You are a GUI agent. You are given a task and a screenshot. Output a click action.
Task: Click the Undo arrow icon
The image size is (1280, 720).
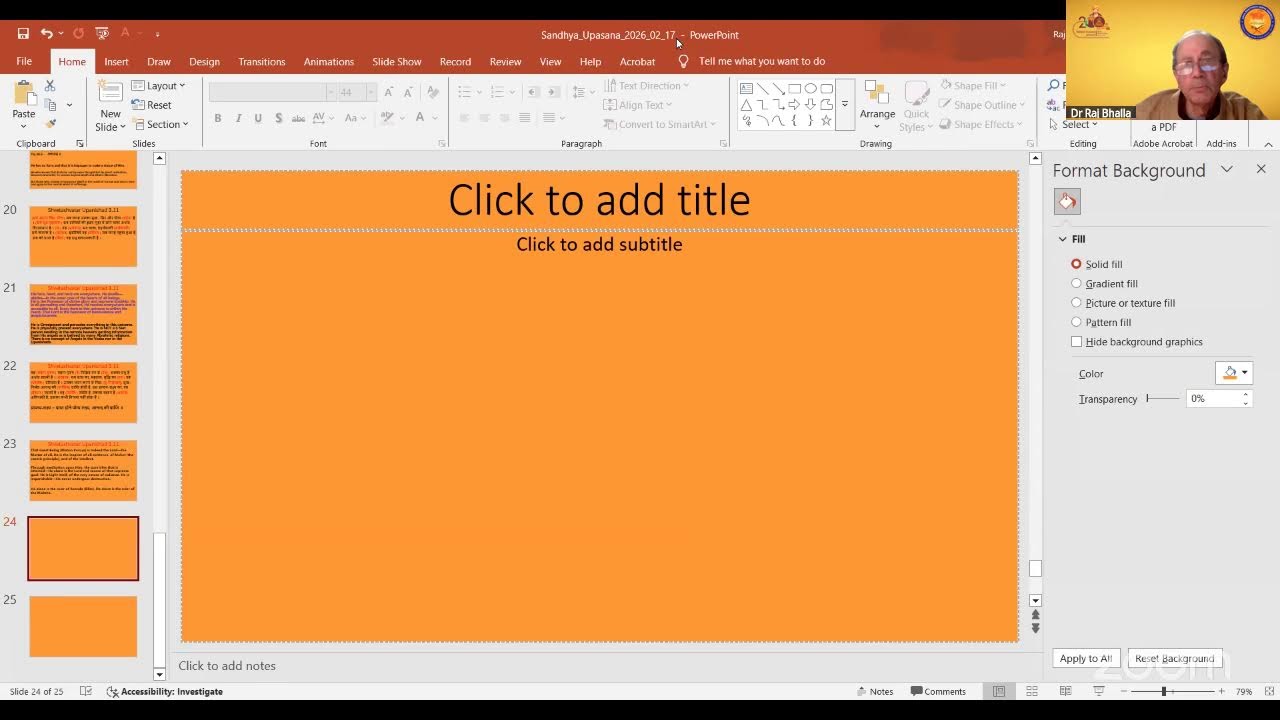46,34
